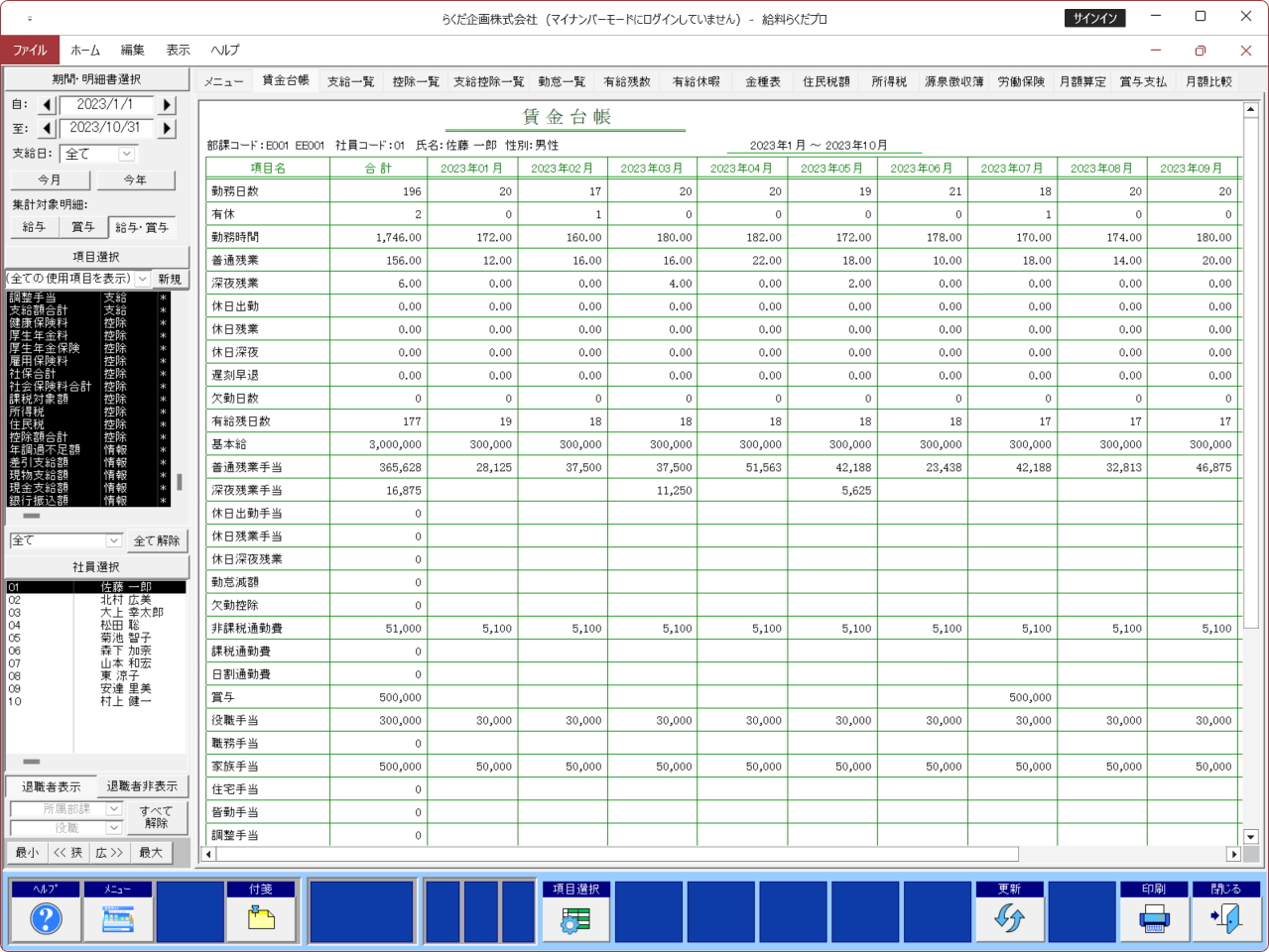Select 賞与 aggregation toggle button
Viewport: 1269px width, 952px height.
(83, 227)
